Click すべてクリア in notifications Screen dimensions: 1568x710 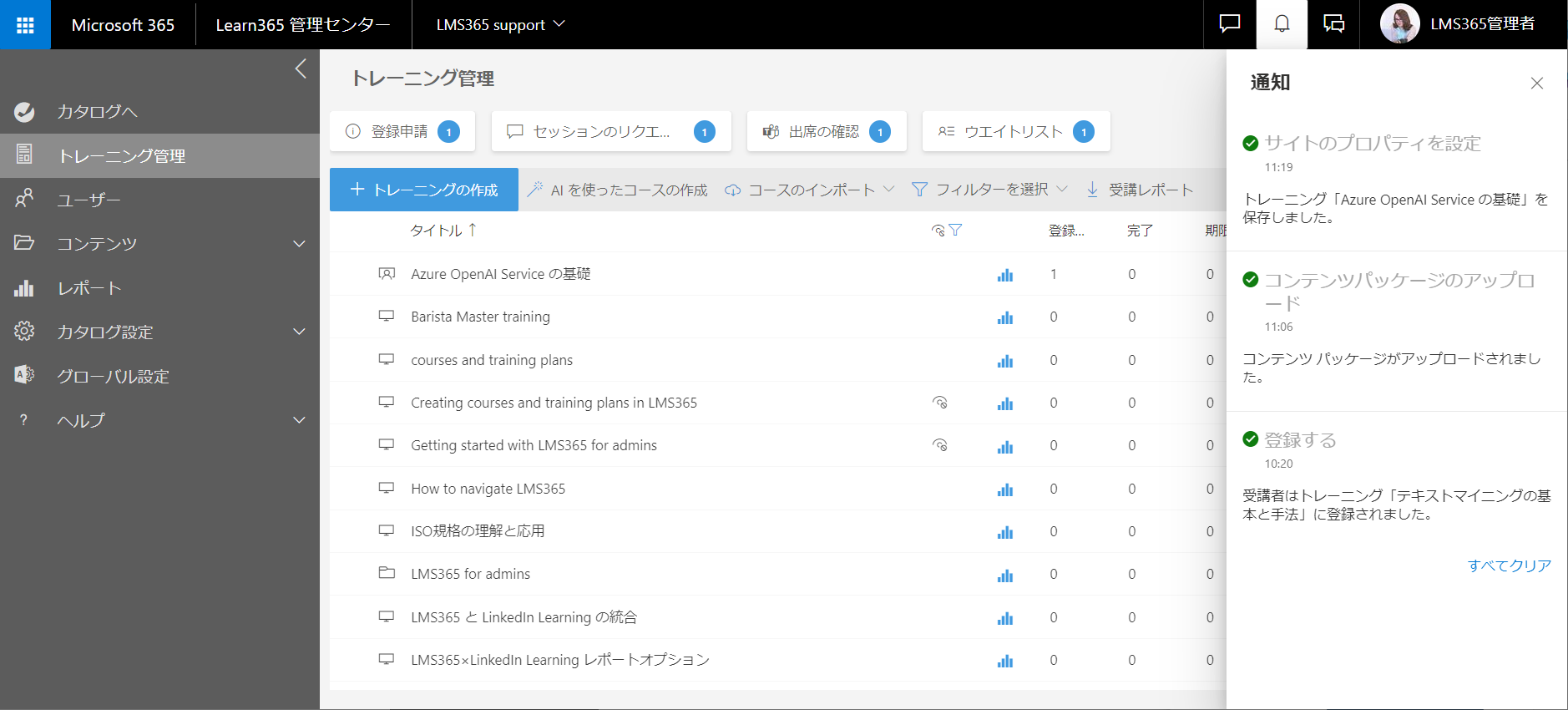point(1510,565)
